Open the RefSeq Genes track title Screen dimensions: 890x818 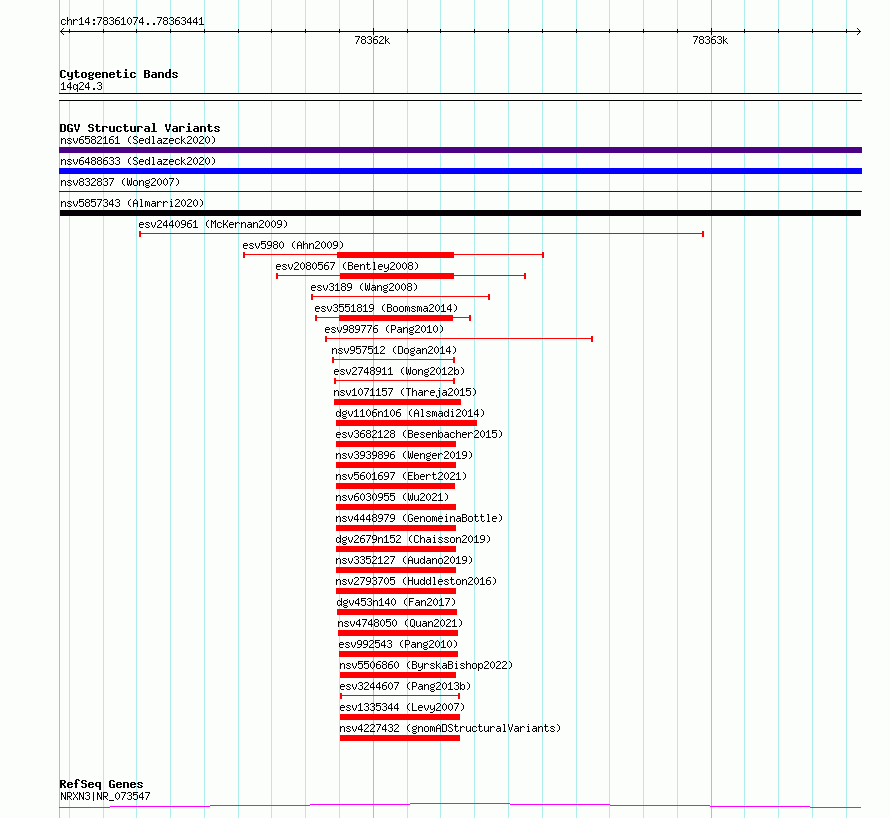(x=101, y=784)
